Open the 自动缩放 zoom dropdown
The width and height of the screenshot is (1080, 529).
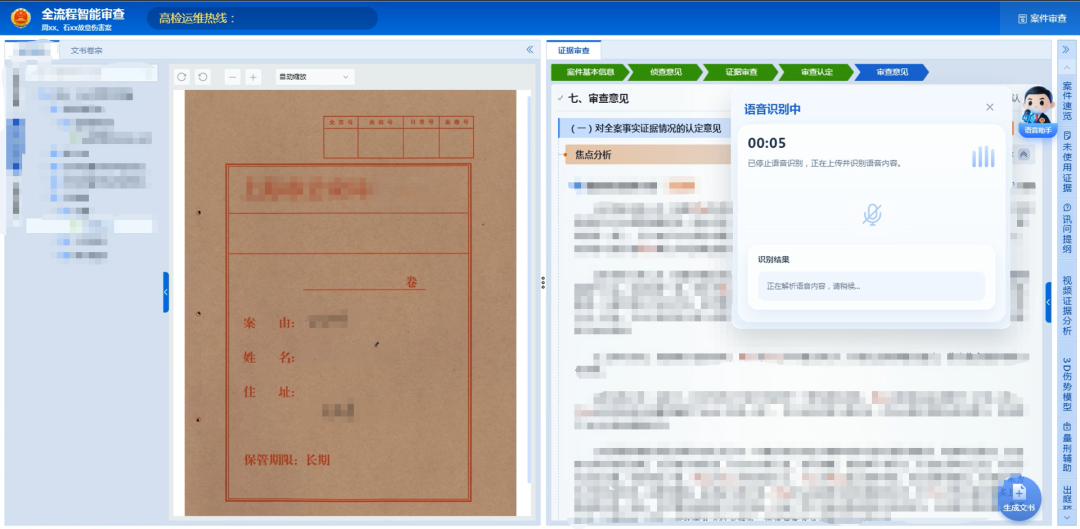coord(314,77)
